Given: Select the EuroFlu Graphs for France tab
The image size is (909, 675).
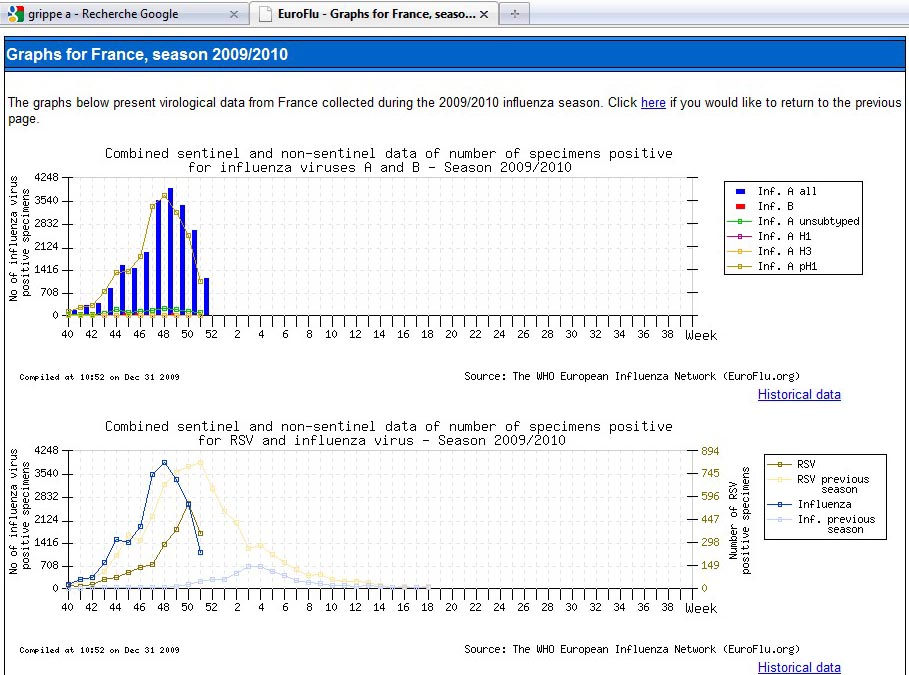Looking at the screenshot, I should [375, 14].
